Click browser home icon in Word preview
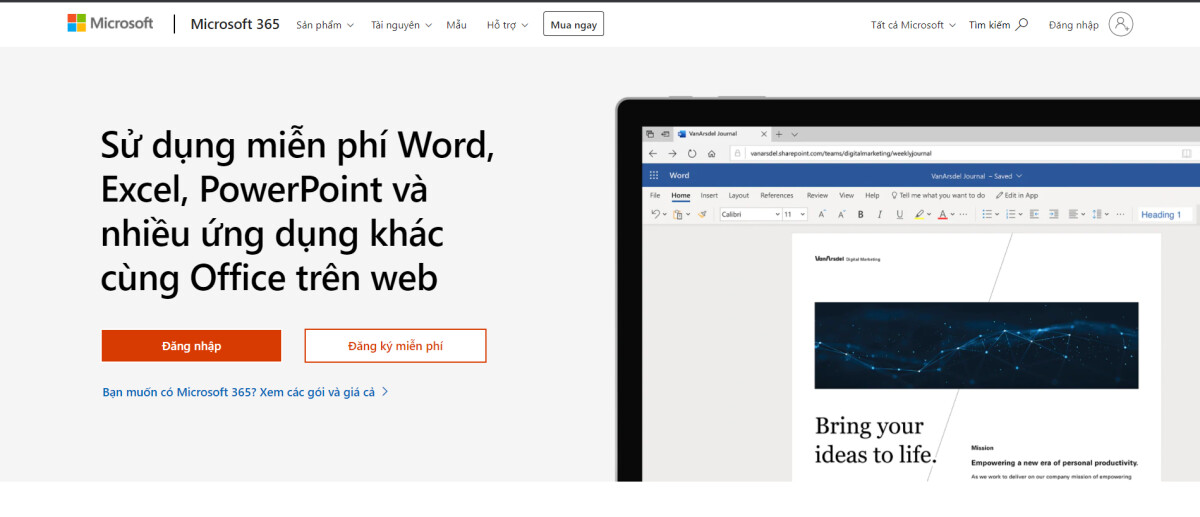This screenshot has height=517, width=1200. 711,154
